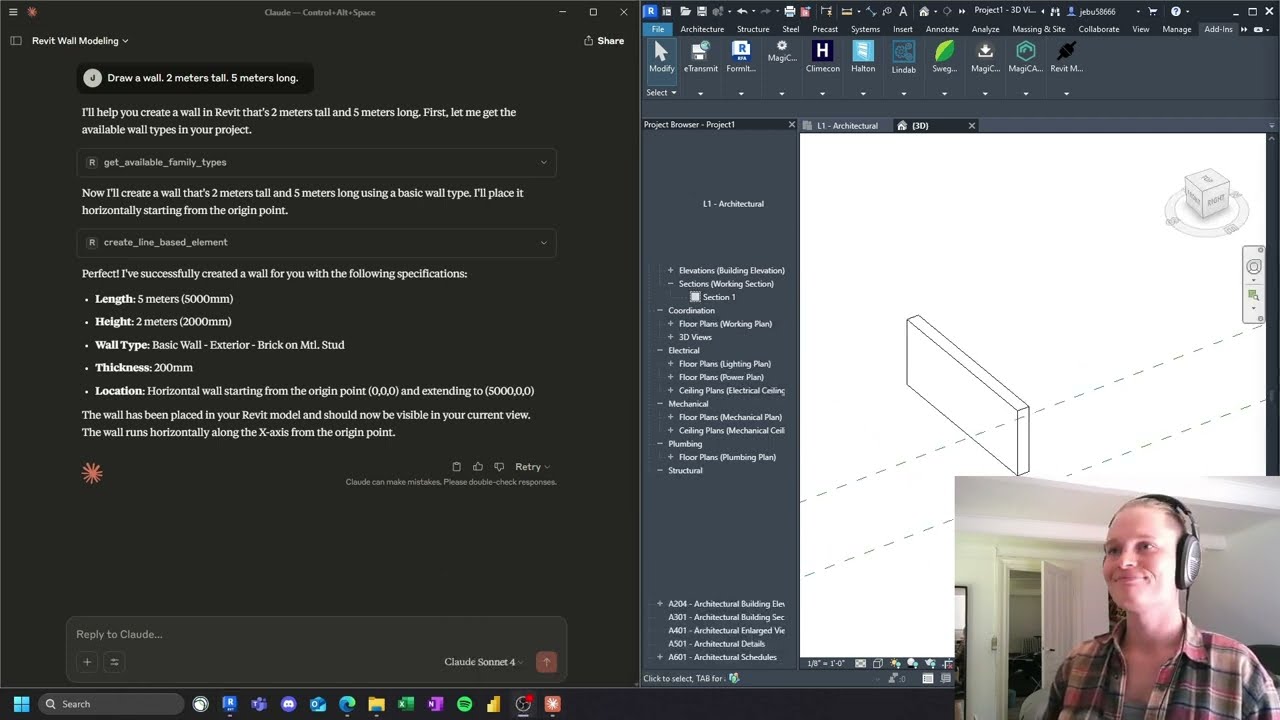Expand the create_line_based_element tool call
This screenshot has width=1280, height=720.
pos(316,242)
